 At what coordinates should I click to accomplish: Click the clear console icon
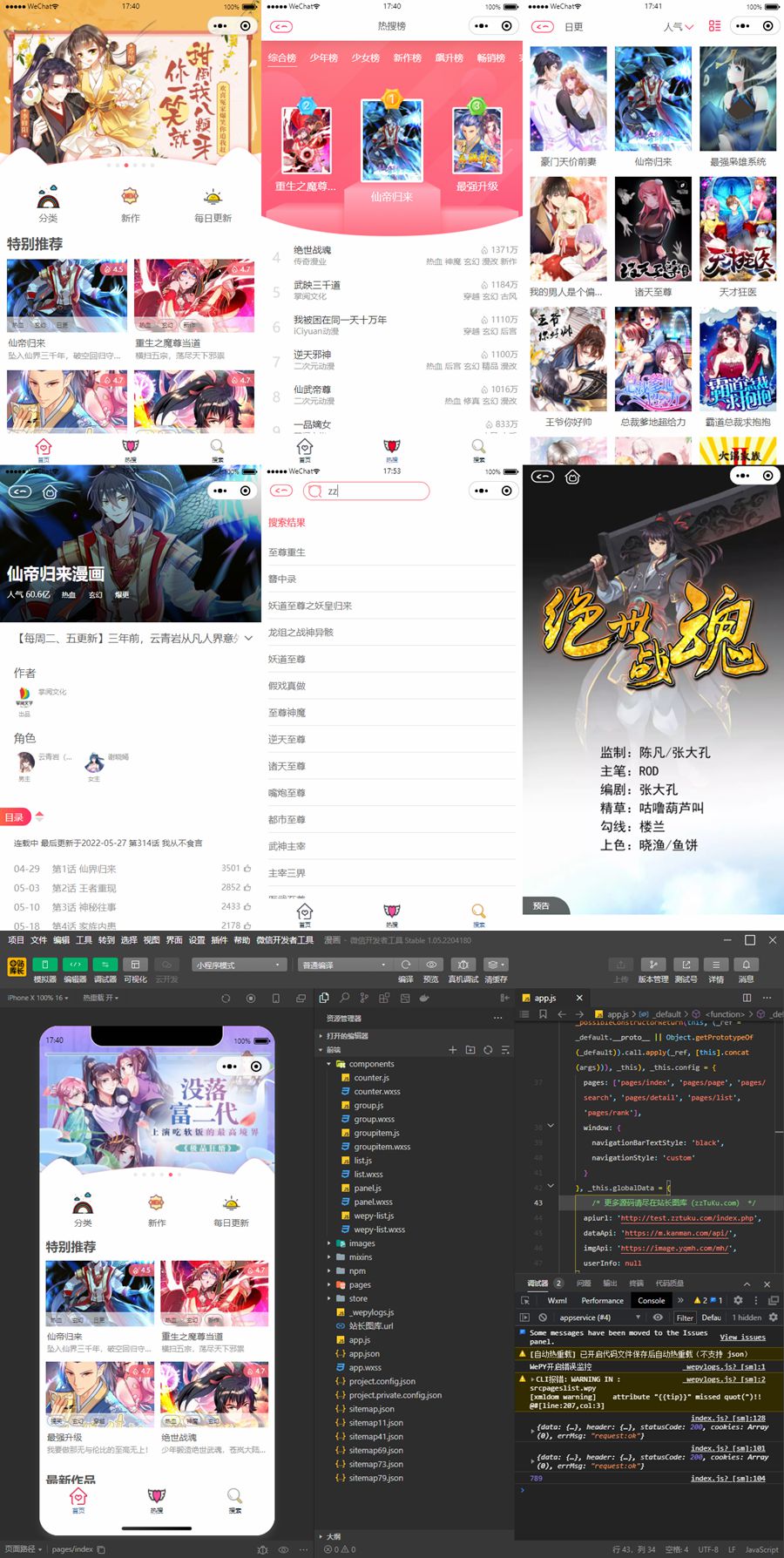click(543, 1318)
